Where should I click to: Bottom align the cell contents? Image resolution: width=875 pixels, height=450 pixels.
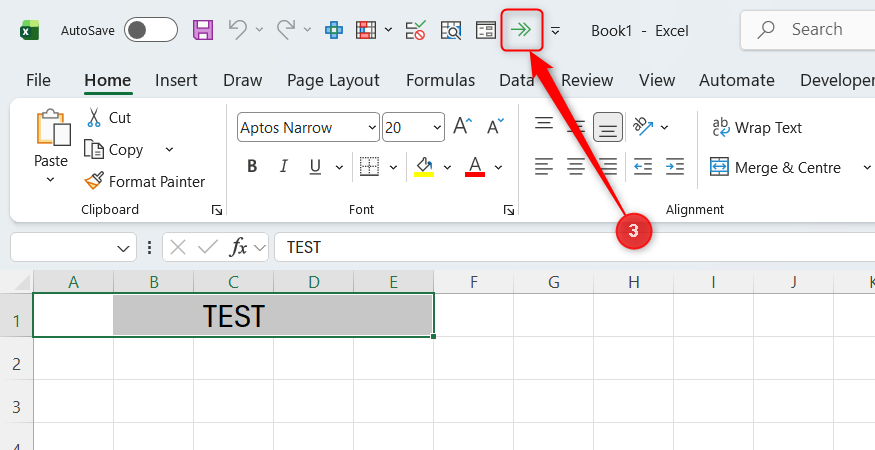[x=608, y=127]
